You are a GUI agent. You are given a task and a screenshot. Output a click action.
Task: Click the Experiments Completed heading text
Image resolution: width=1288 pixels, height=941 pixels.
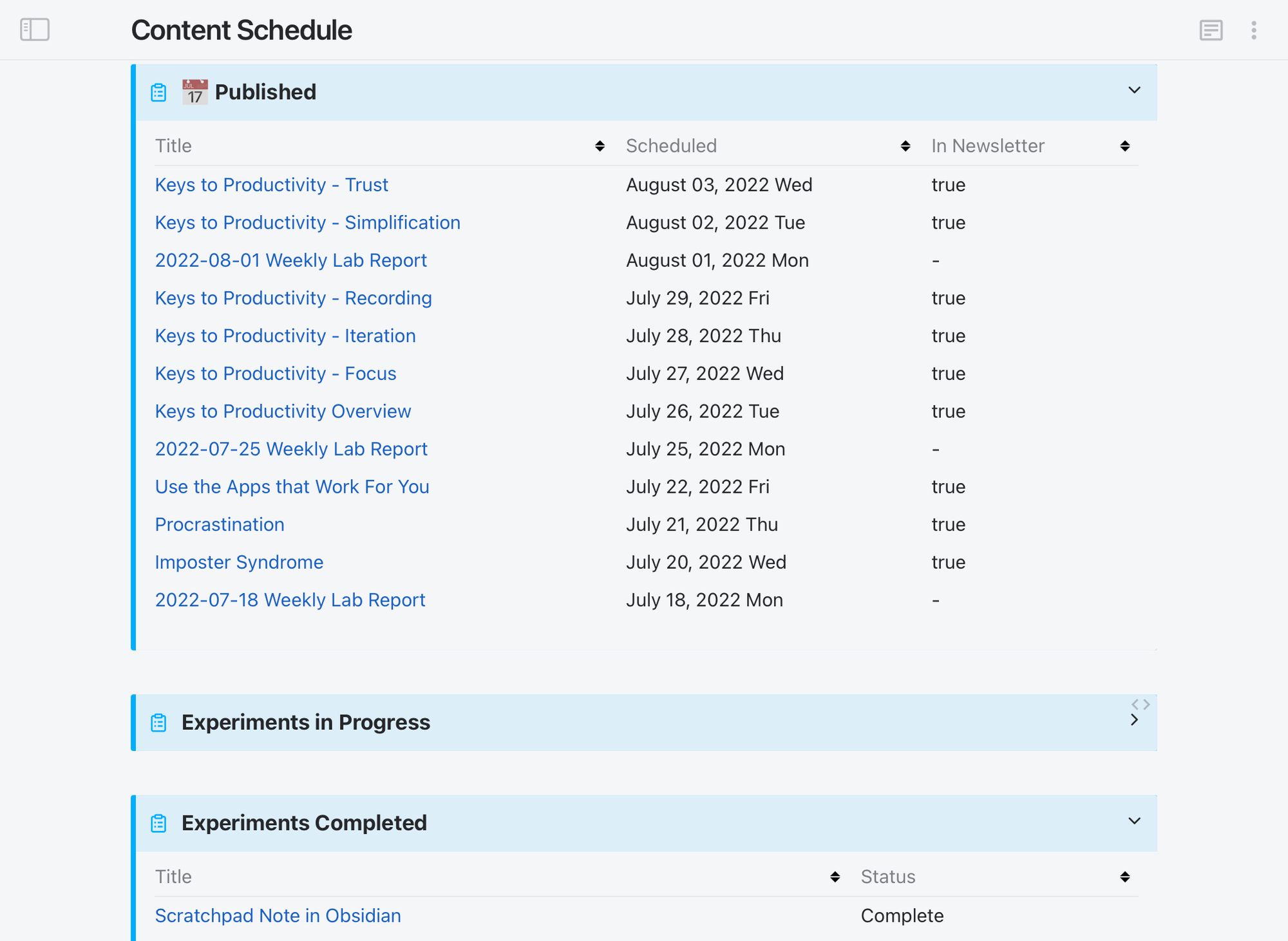(x=304, y=823)
